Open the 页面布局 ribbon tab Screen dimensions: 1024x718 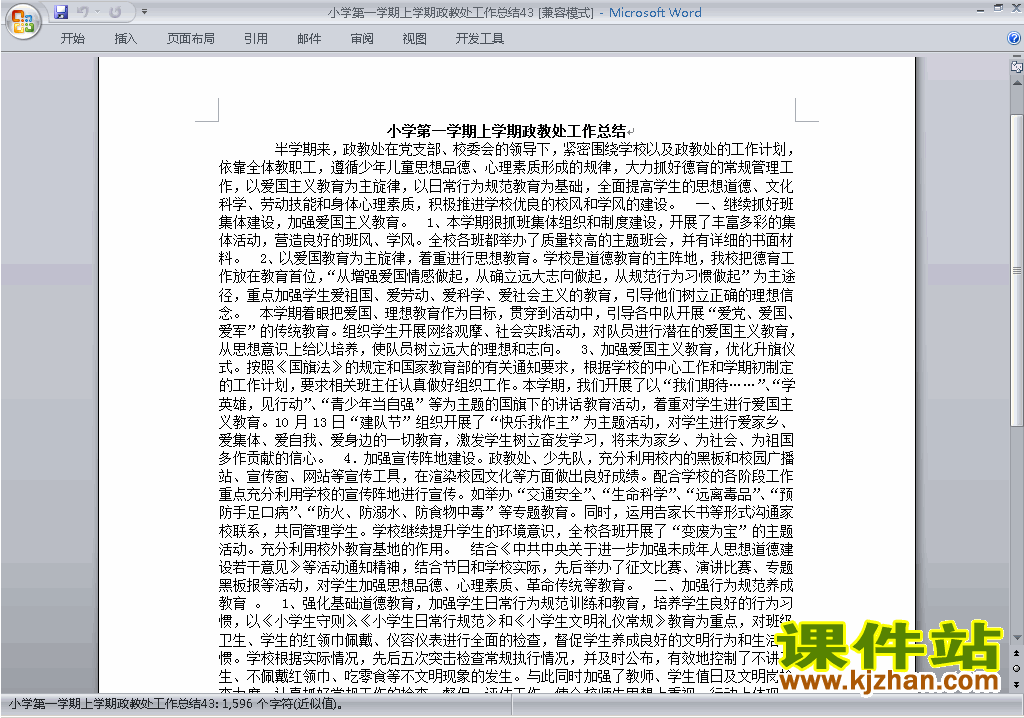pyautogui.click(x=191, y=39)
